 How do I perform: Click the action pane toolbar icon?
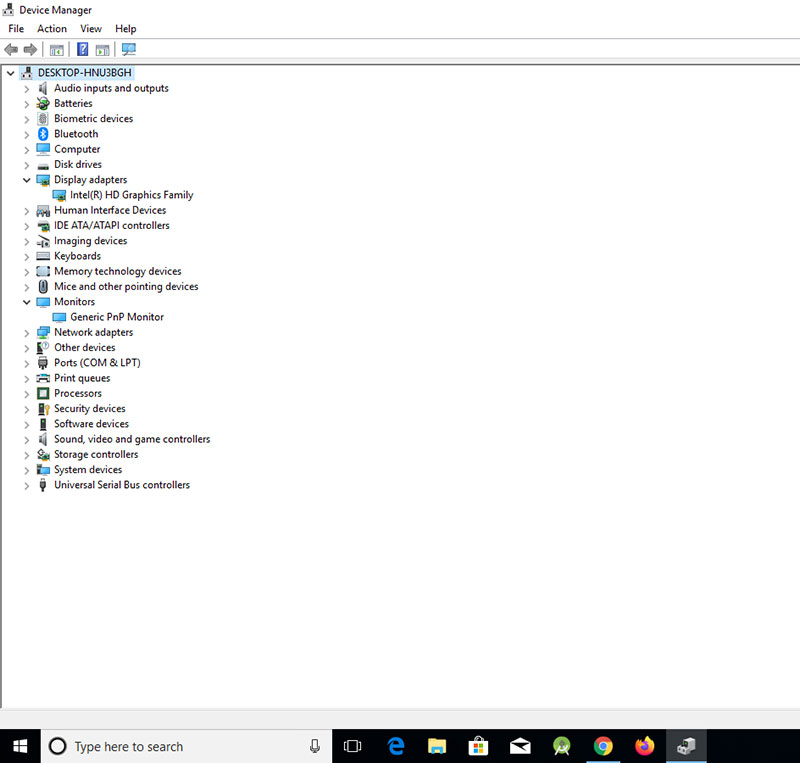pos(103,50)
